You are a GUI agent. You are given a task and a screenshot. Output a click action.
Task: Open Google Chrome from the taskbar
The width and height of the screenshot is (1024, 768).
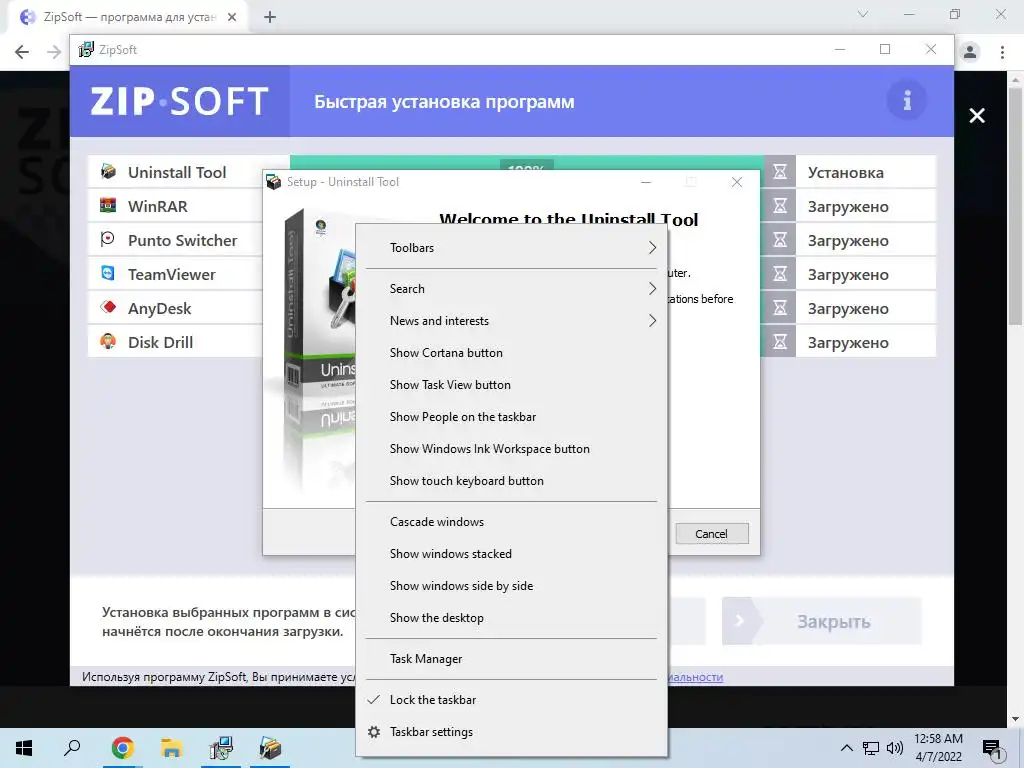coord(122,748)
